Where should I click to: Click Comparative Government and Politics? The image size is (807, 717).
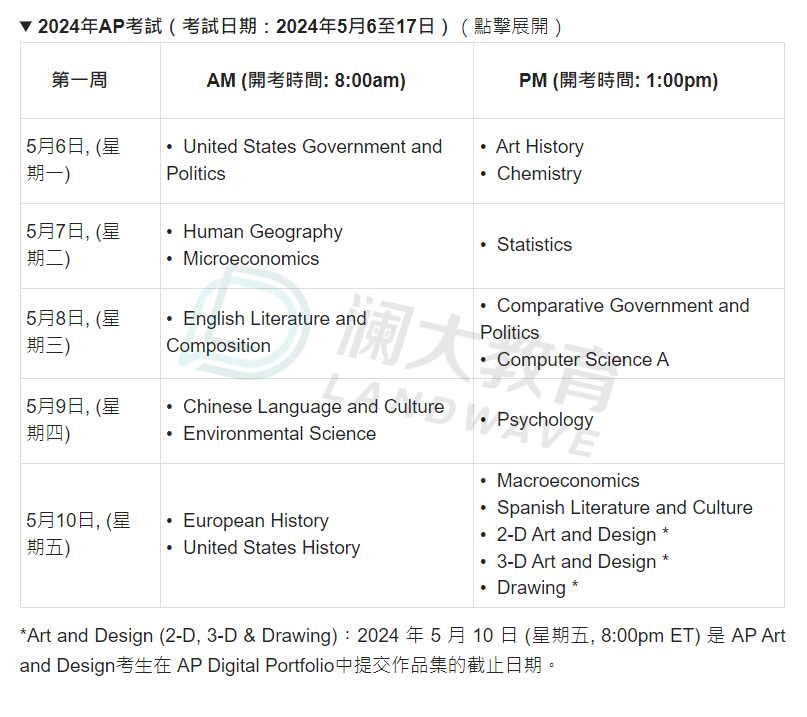[x=615, y=319]
